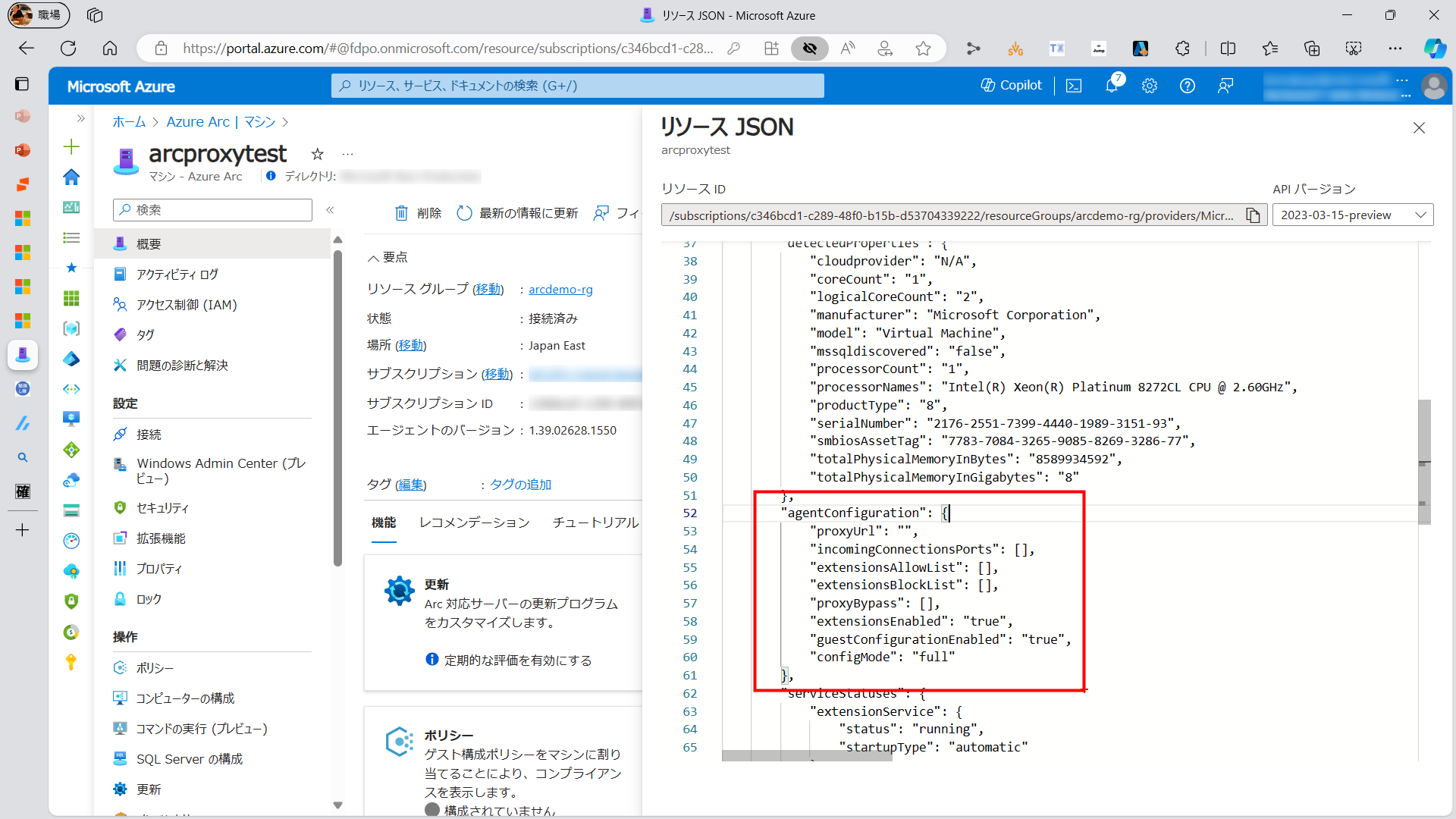1456x819 pixels.
Task: Click 移動 link next to 場所
Action: click(x=410, y=345)
